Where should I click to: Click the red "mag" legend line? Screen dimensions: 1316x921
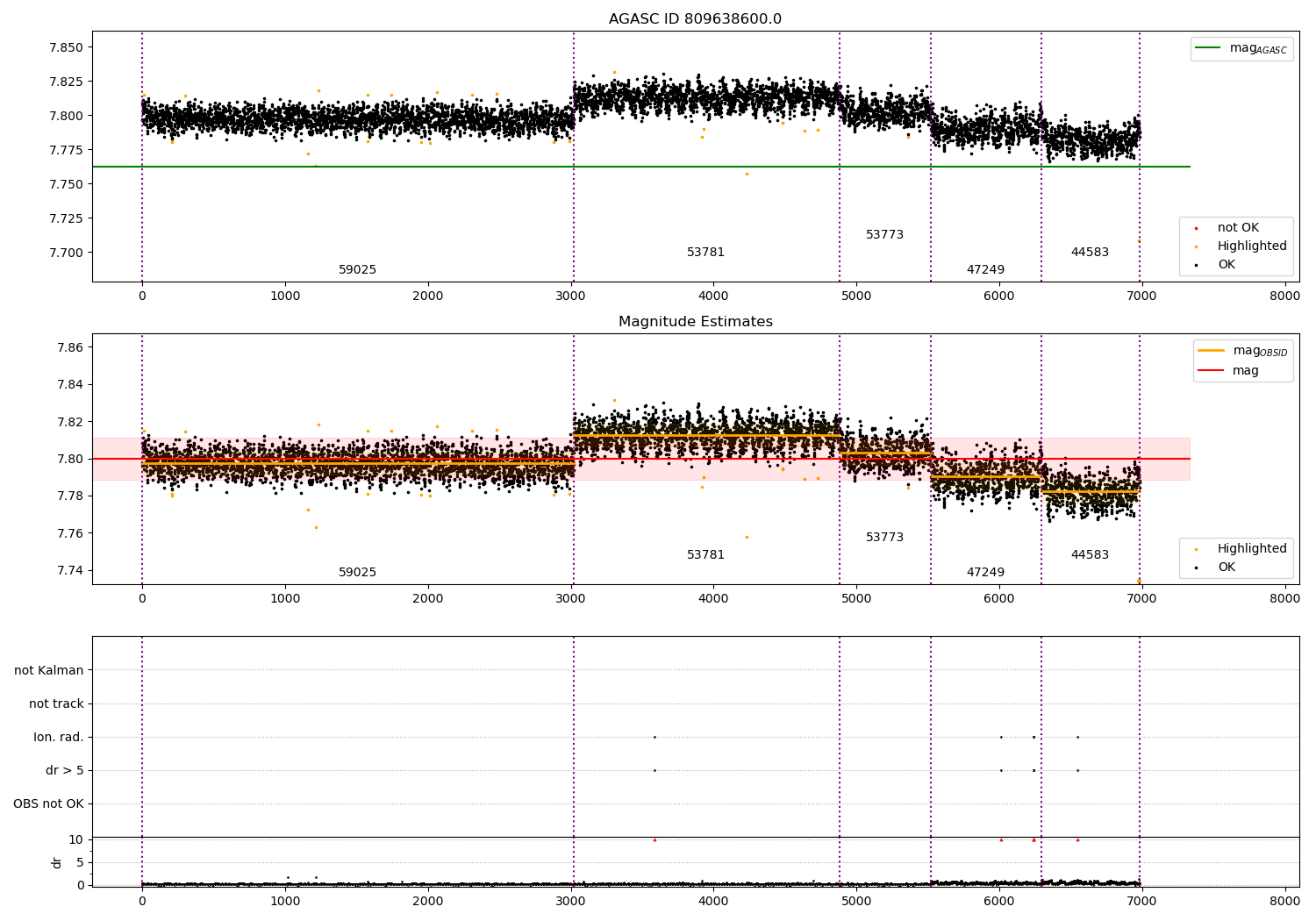pyautogui.click(x=1212, y=371)
